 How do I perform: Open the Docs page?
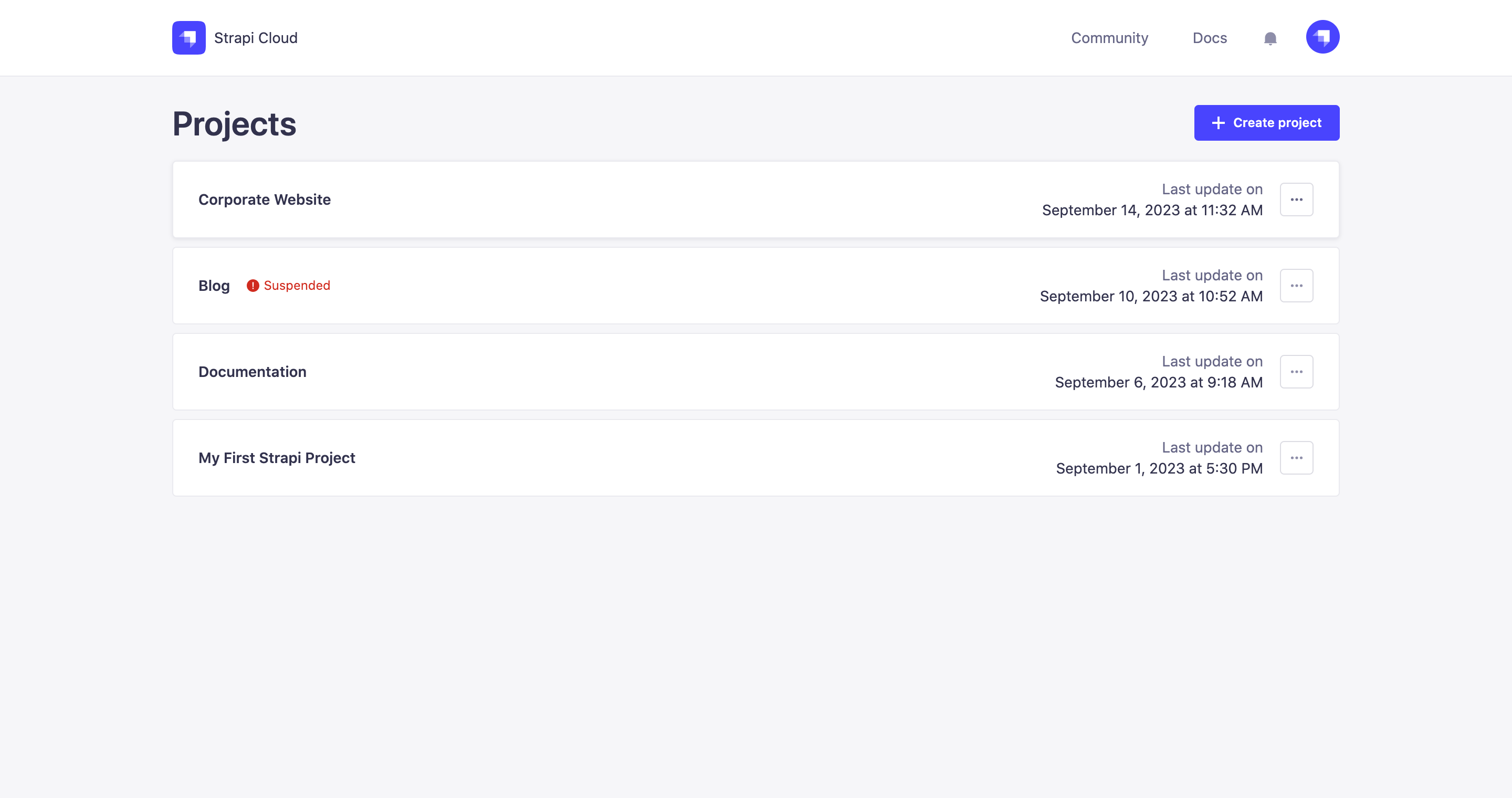[1210, 38]
